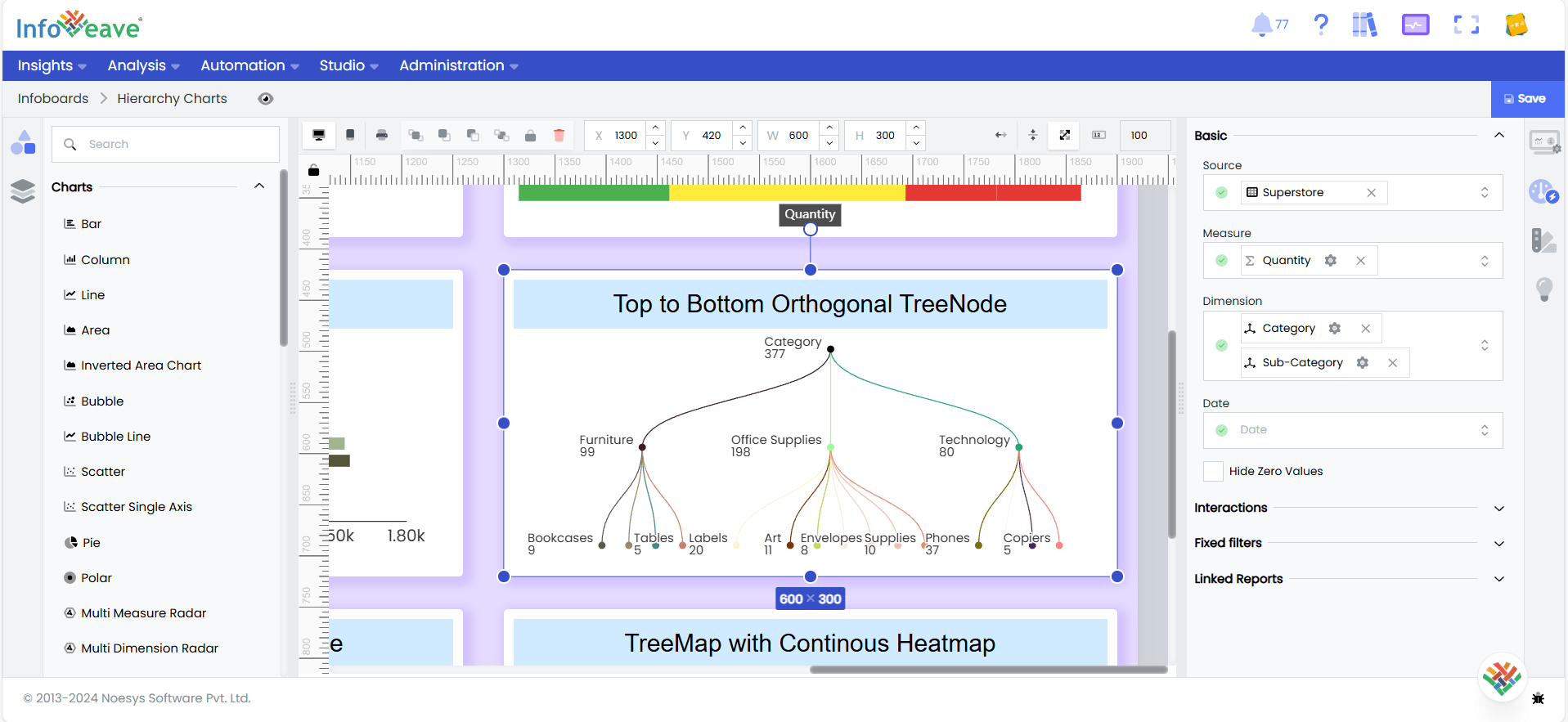Viewport: 1568px width, 722px height.
Task: Click the canvas horizontal scrollbar
Action: (988, 670)
